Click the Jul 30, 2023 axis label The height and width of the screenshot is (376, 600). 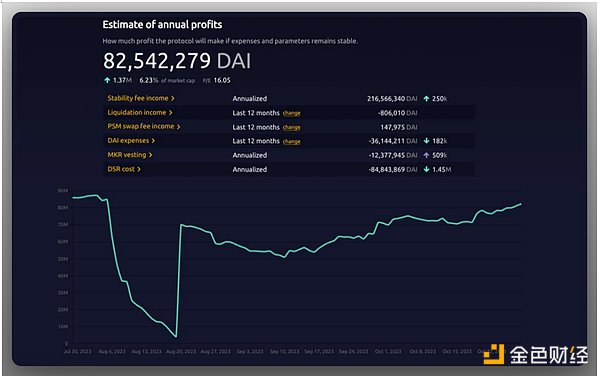[x=78, y=351]
